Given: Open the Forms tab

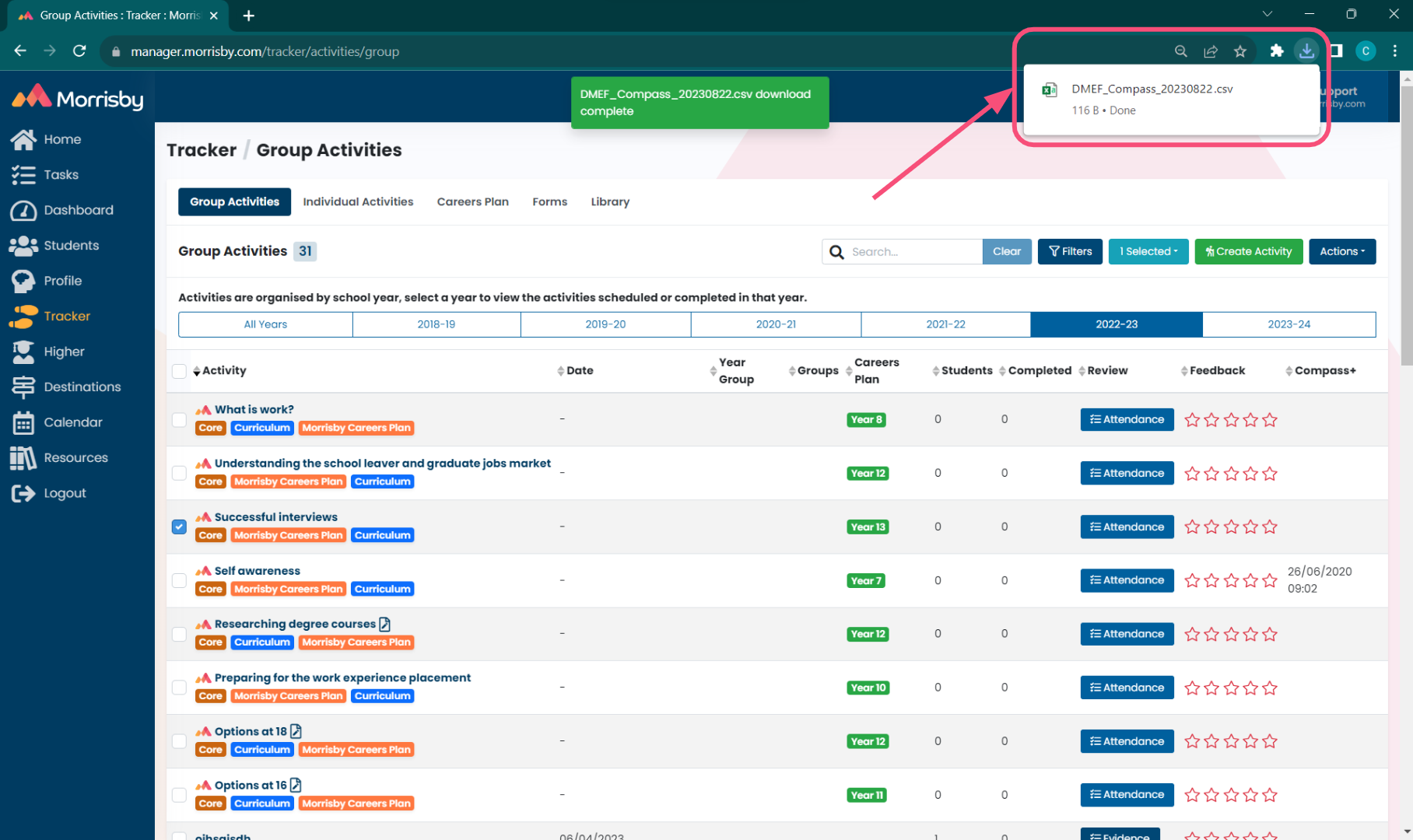Looking at the screenshot, I should [x=550, y=201].
